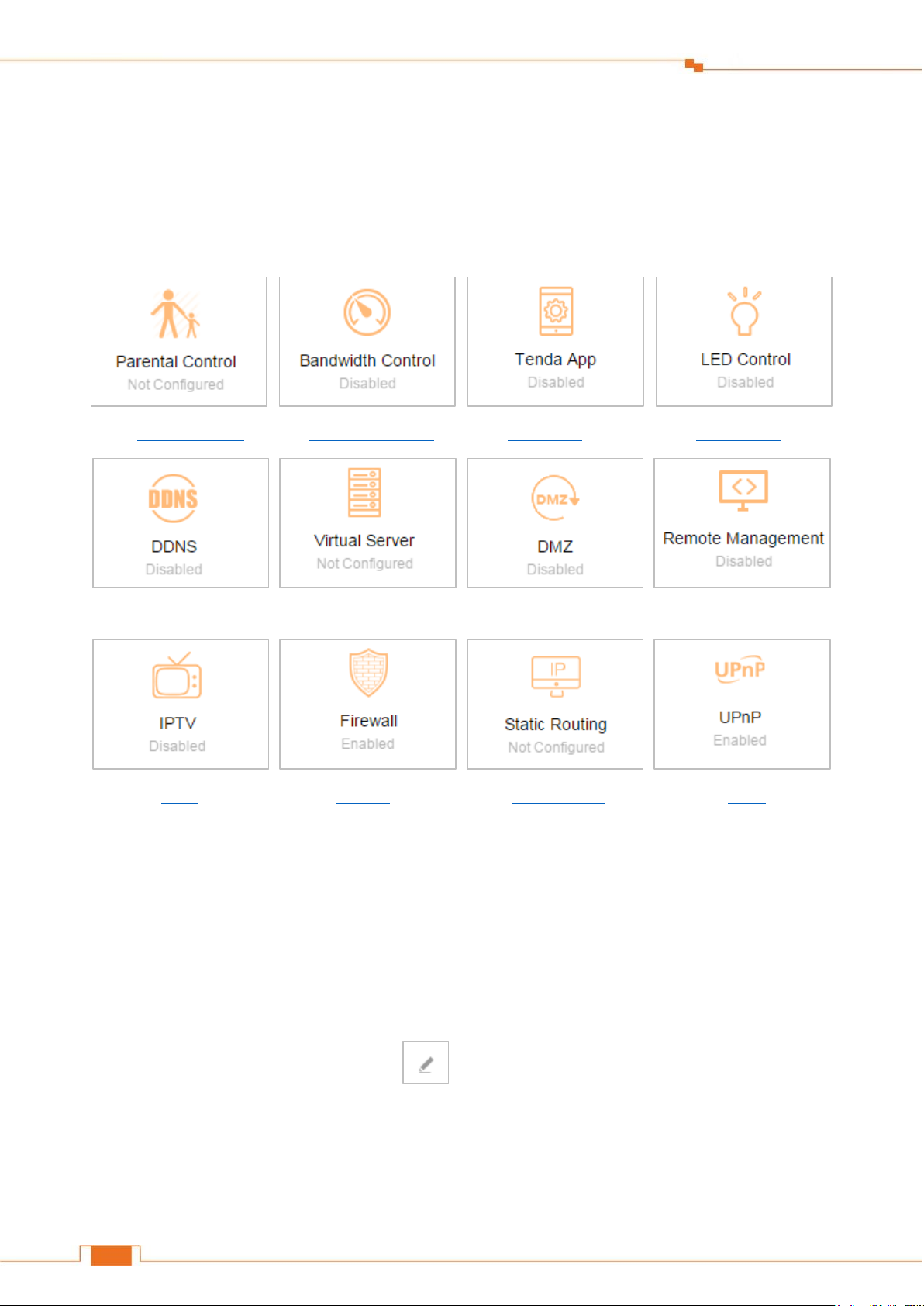This screenshot has width=924, height=1306.
Task: Click the Virtual Server rack icon
Action: click(364, 492)
